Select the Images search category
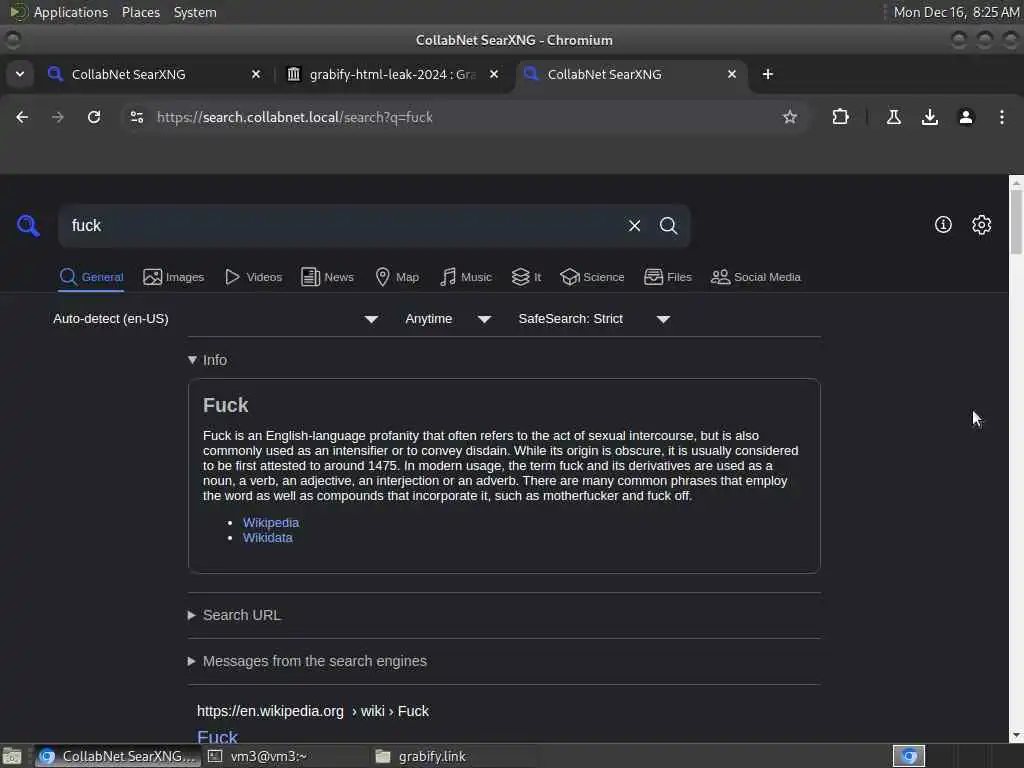This screenshot has height=768, width=1024. [x=174, y=277]
